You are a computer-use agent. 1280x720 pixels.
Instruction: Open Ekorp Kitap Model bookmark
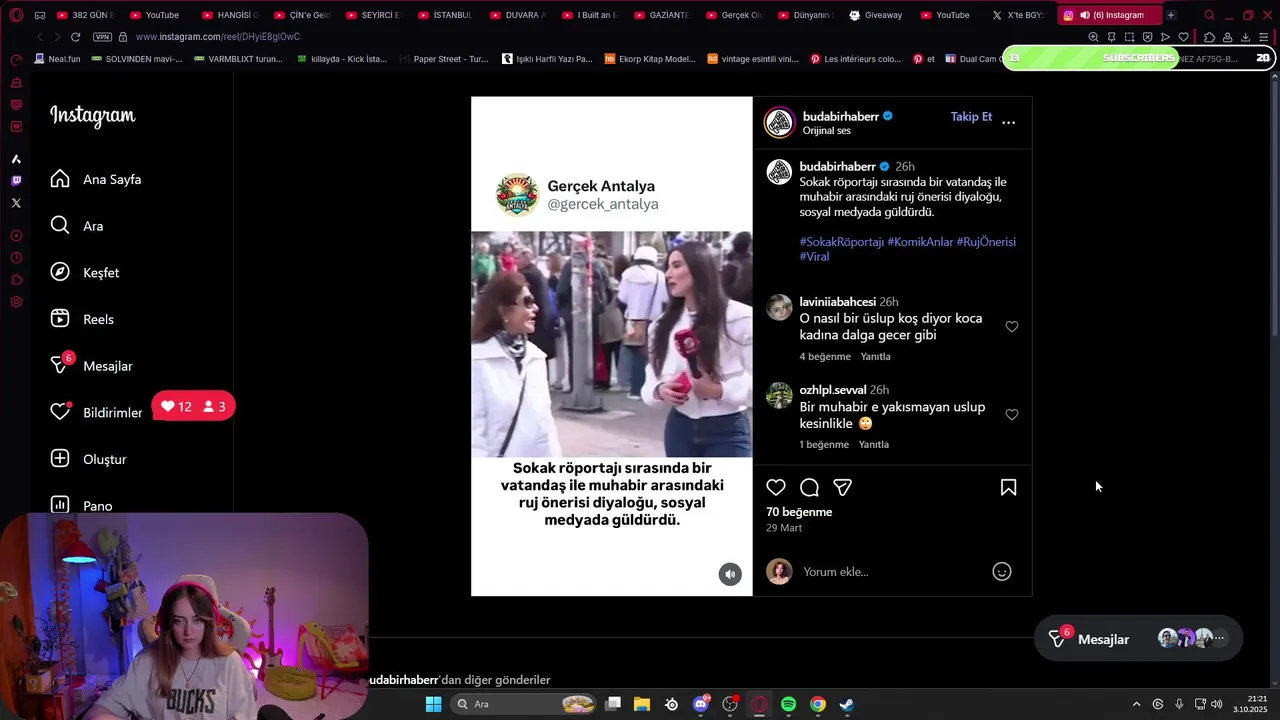[650, 59]
